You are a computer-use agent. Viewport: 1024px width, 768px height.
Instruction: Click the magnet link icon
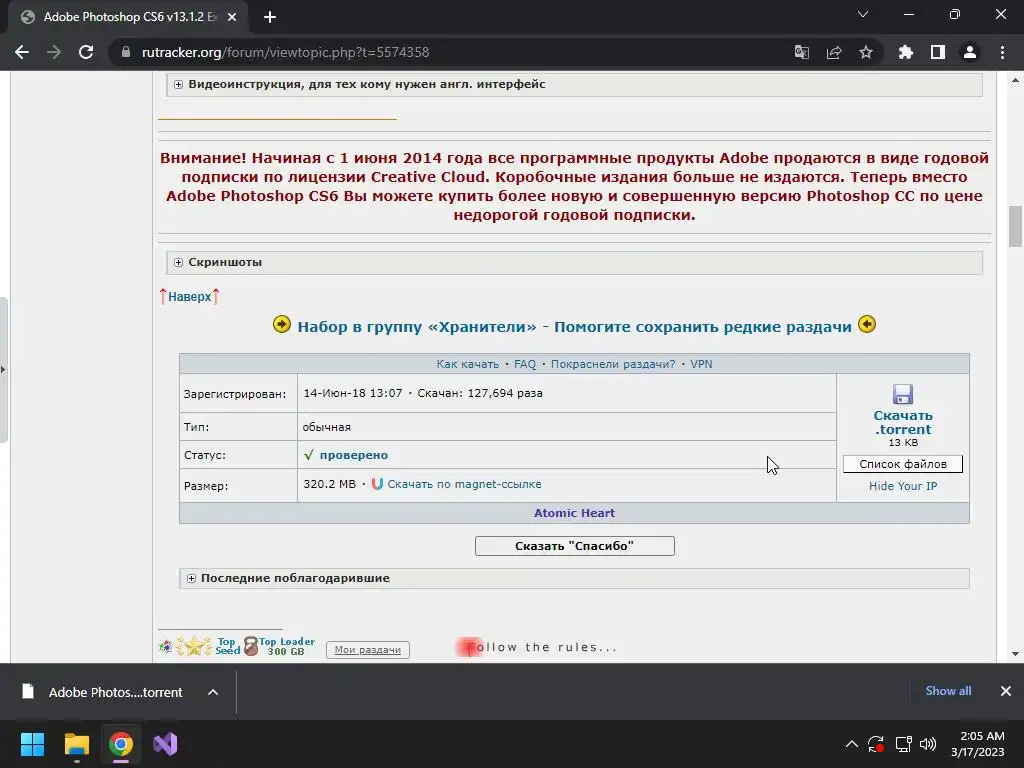[377, 484]
